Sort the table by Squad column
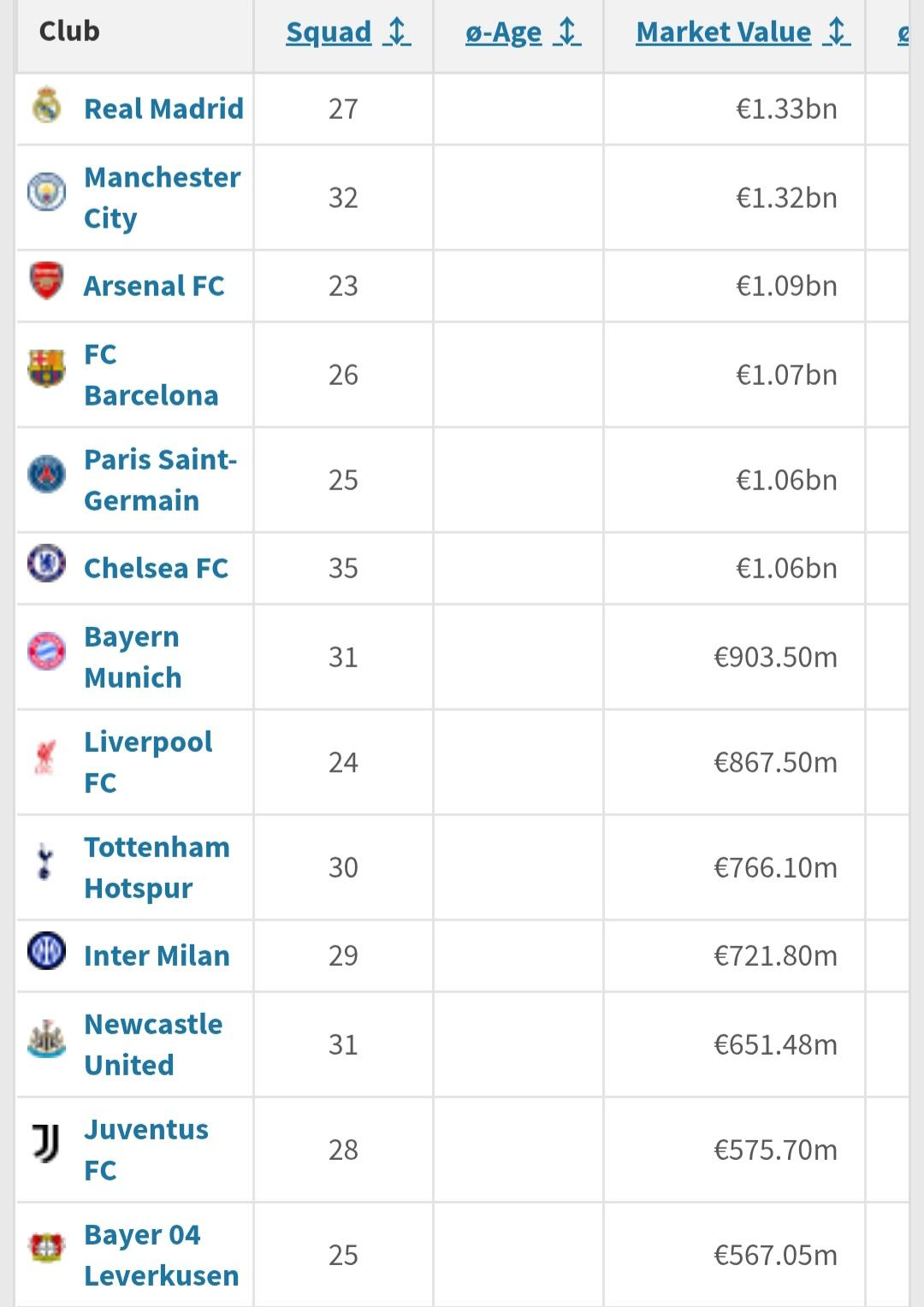Screen dimensions: 924x1307 point(329,33)
